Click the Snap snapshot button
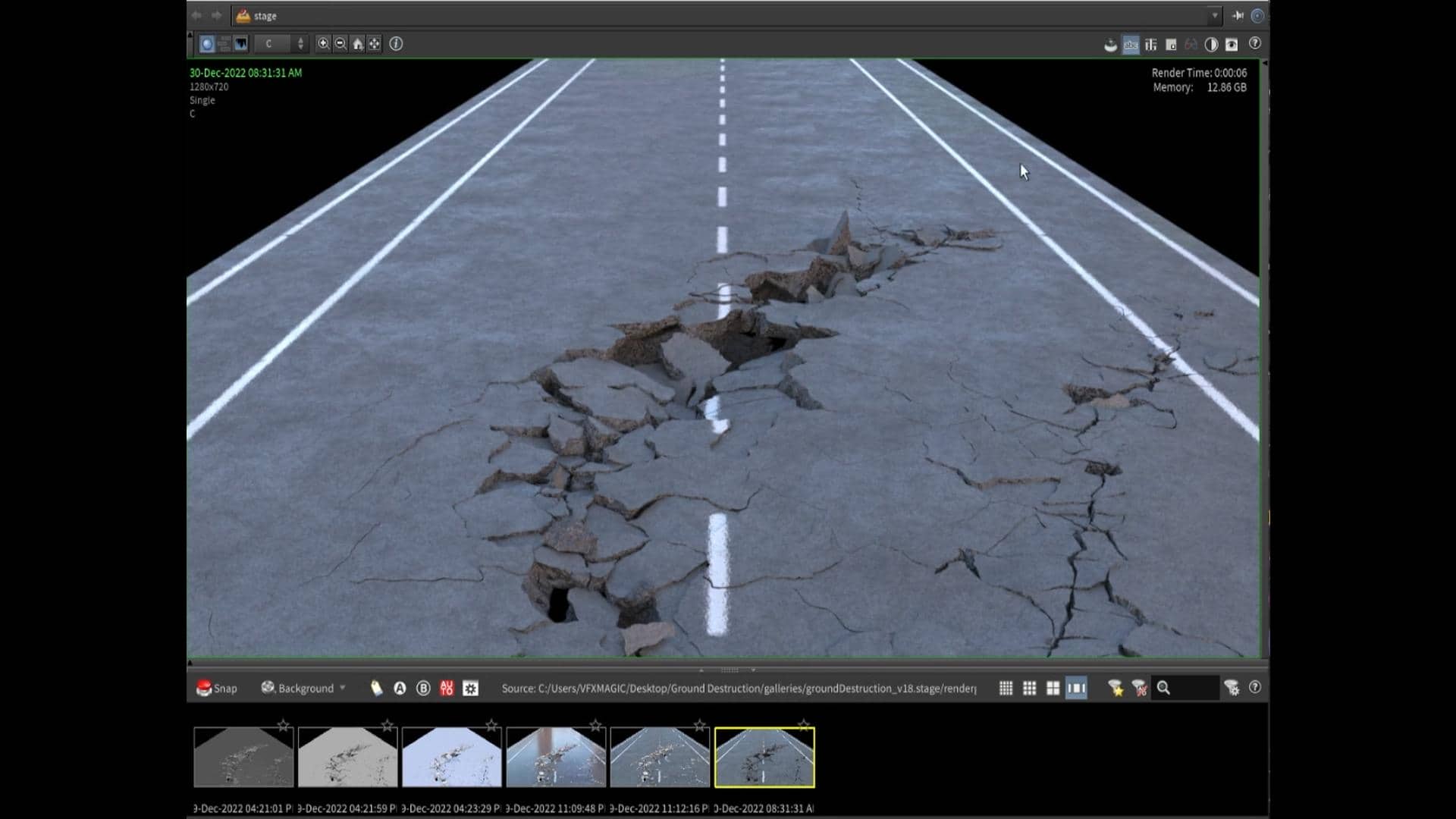 click(217, 688)
